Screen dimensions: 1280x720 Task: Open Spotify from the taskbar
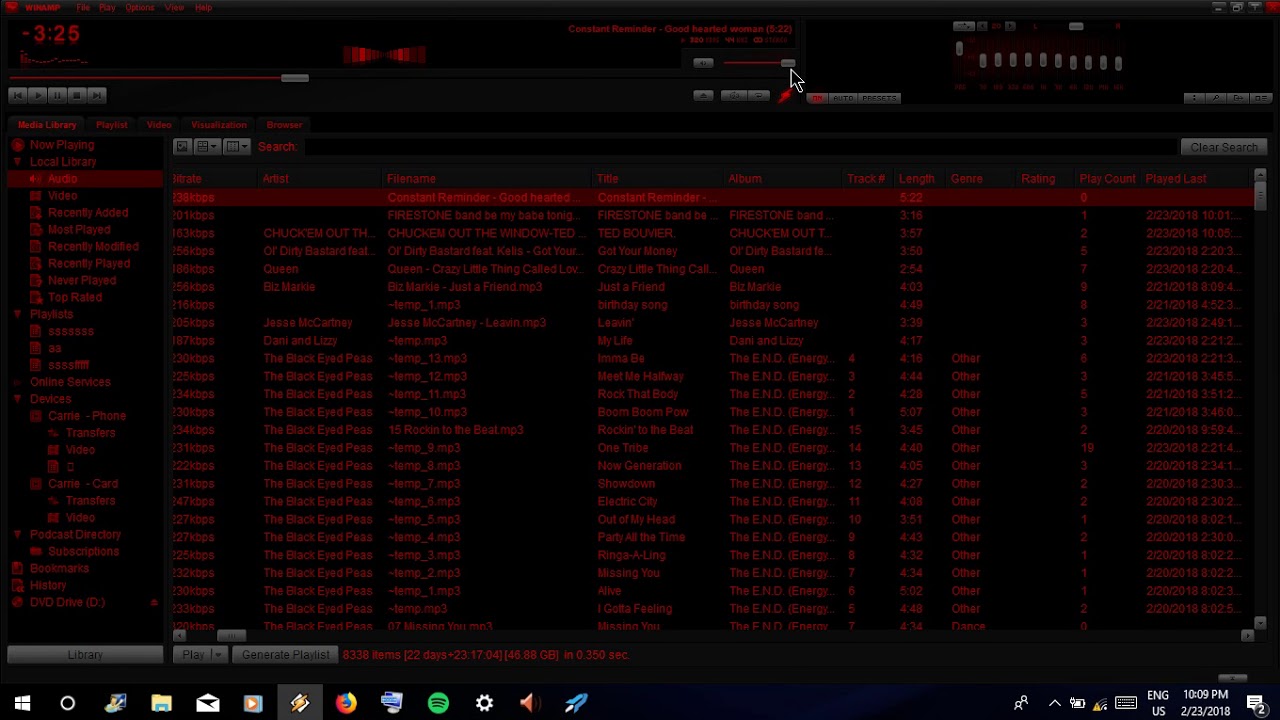[438, 703]
